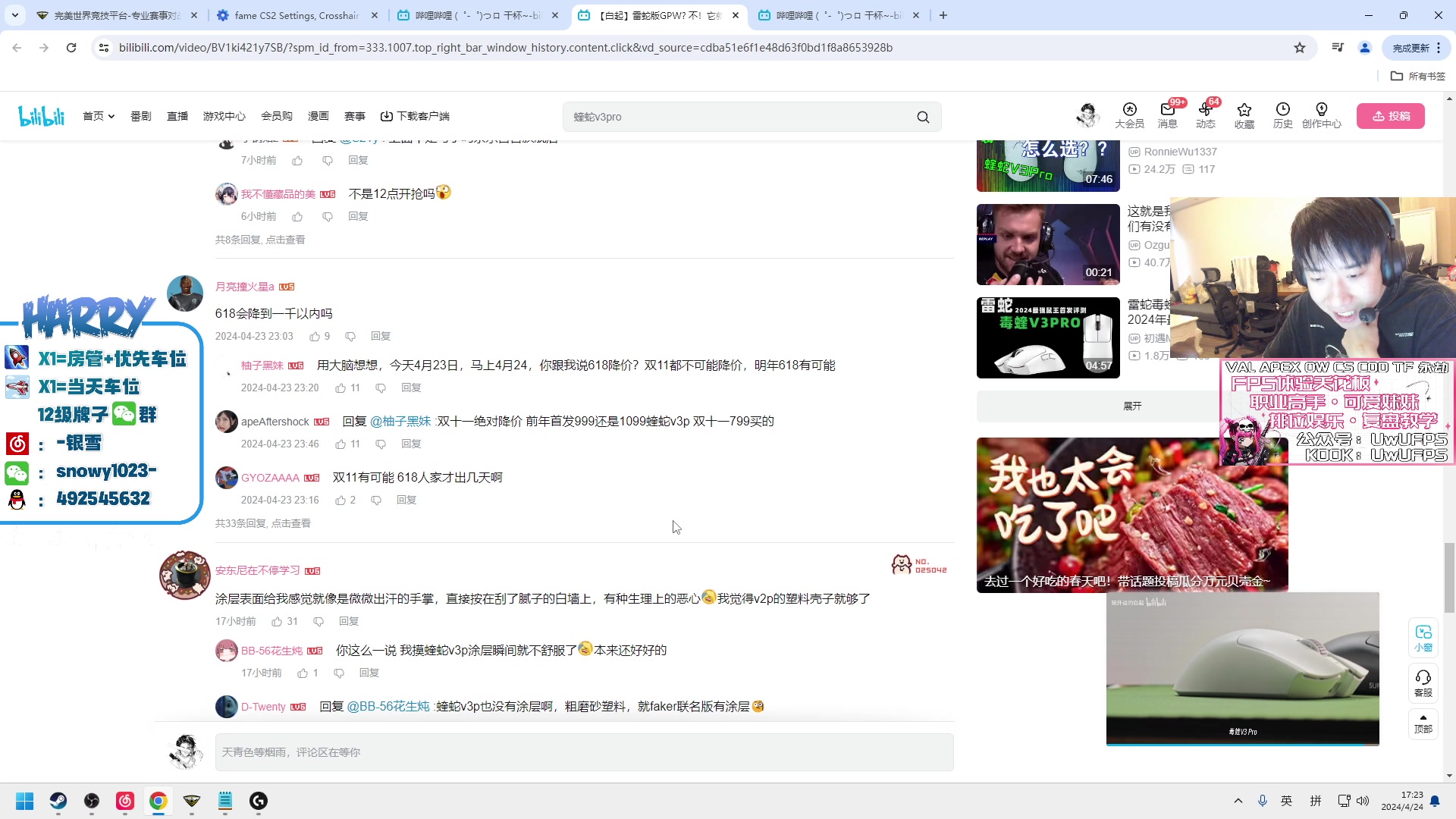Click @柚子黑妹 mention link
The image size is (1456, 819).
400,421
